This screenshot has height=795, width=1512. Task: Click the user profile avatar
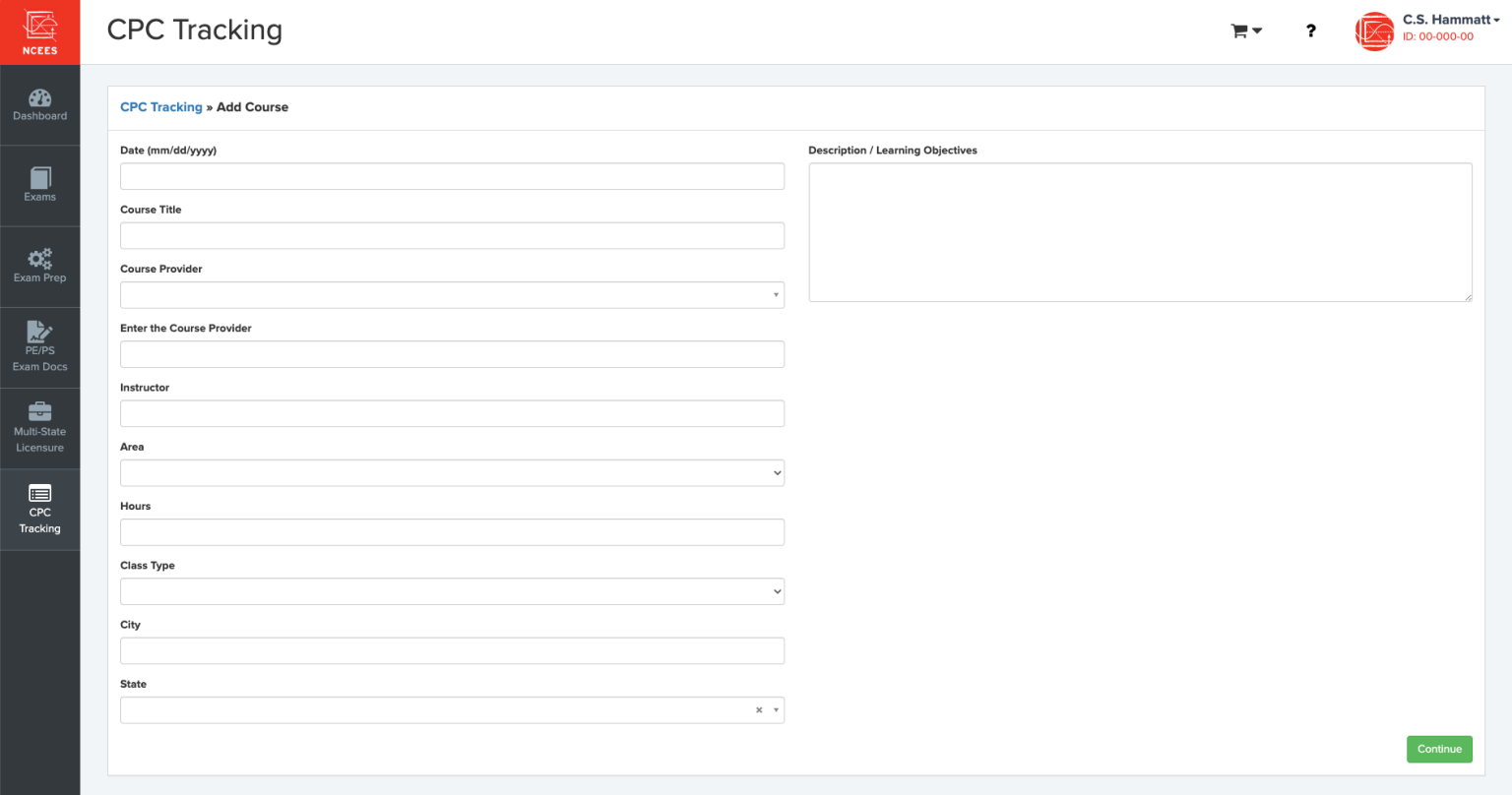[1374, 31]
